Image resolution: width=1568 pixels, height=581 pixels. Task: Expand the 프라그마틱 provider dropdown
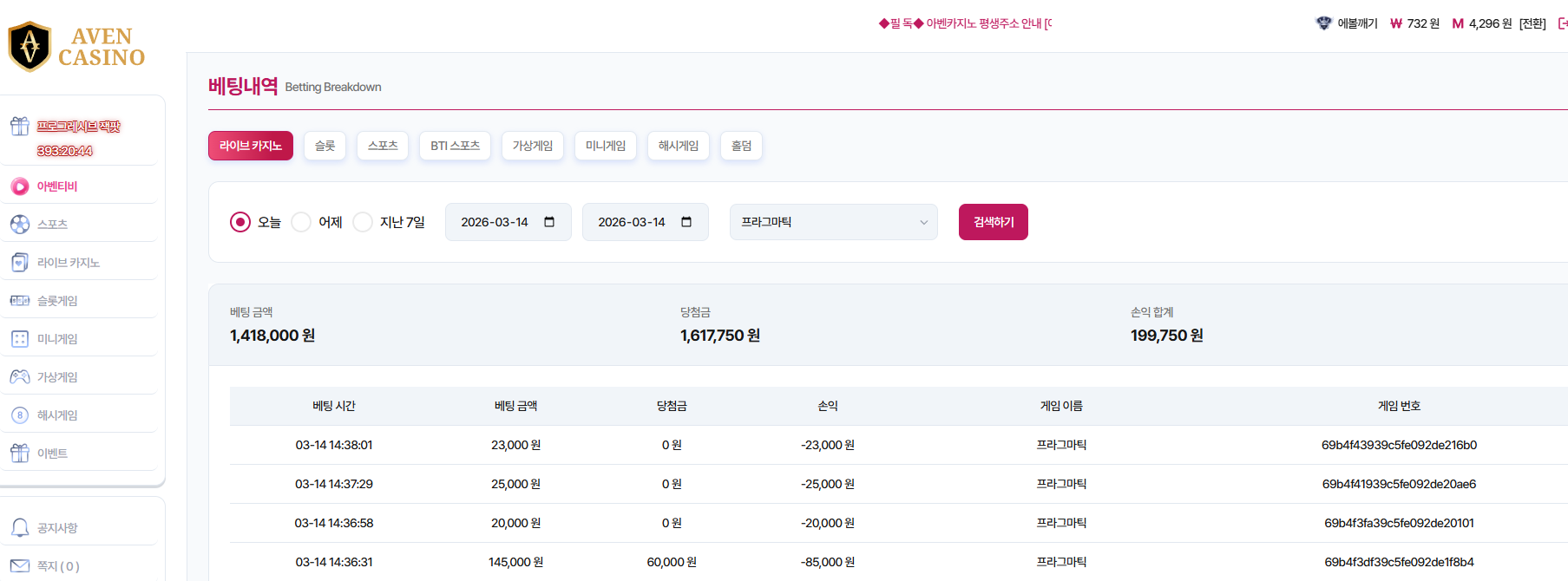tap(833, 222)
